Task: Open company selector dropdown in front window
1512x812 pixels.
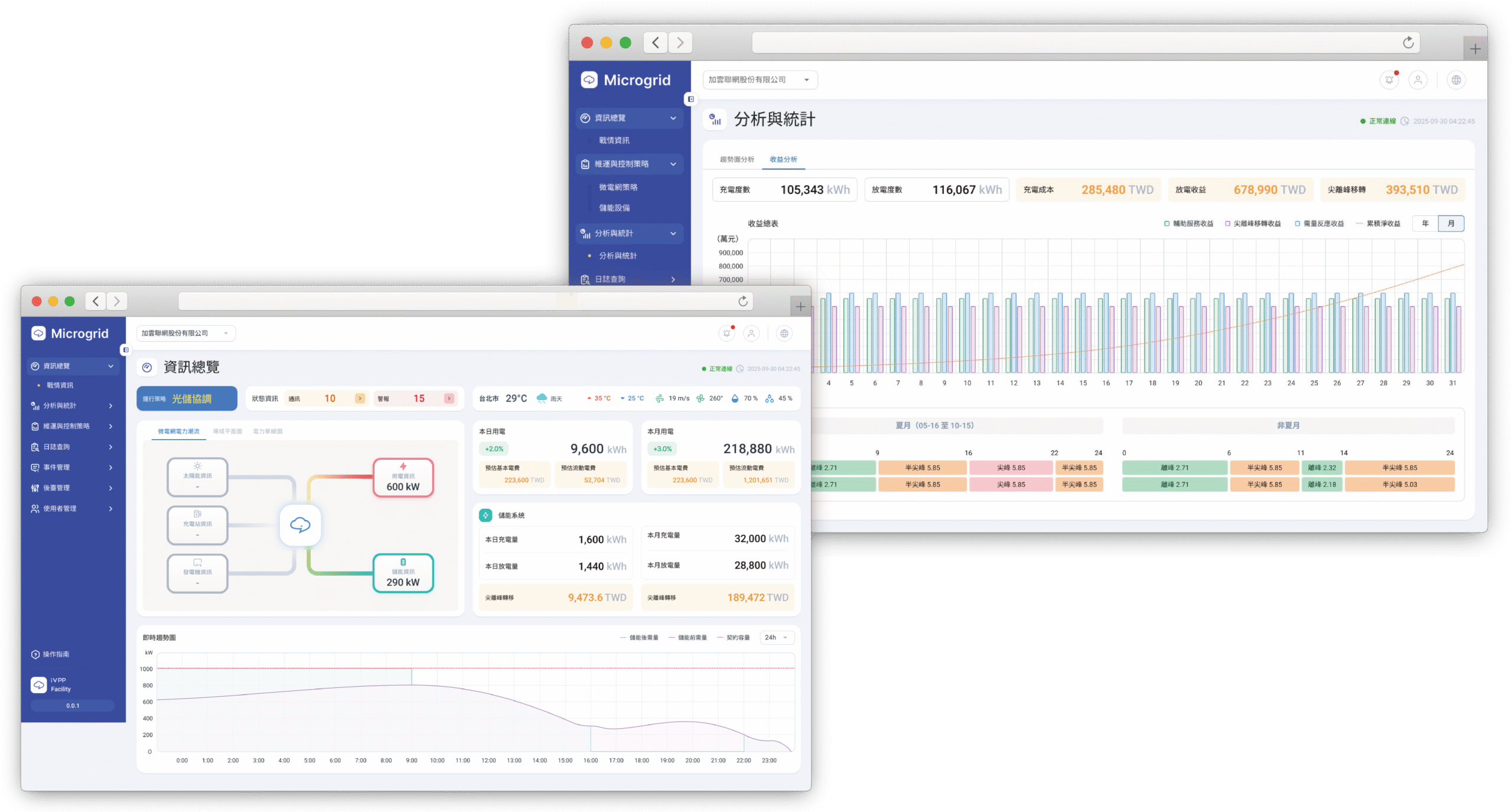Action: tap(185, 333)
